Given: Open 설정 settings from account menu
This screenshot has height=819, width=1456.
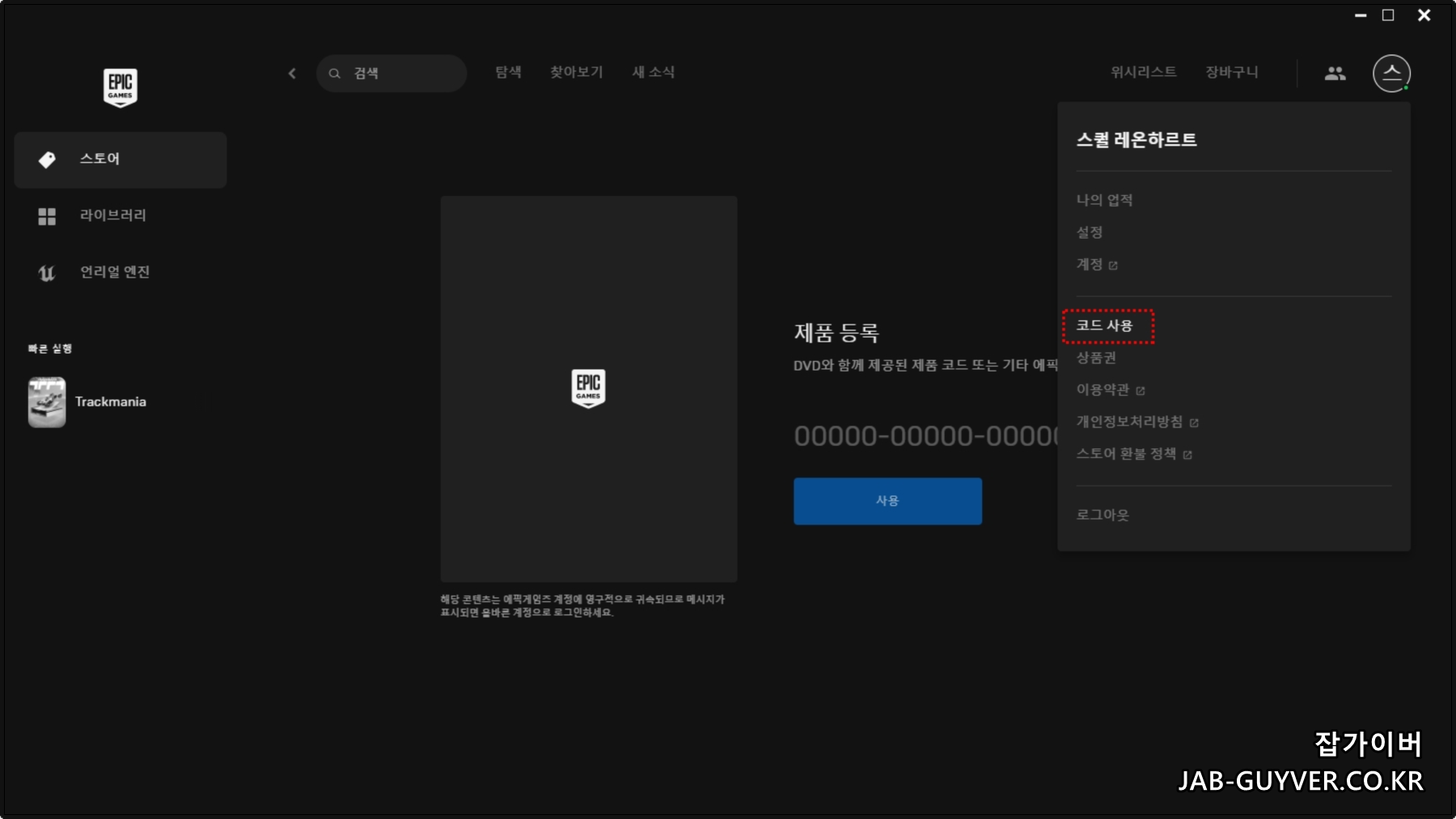Looking at the screenshot, I should coord(1090,232).
